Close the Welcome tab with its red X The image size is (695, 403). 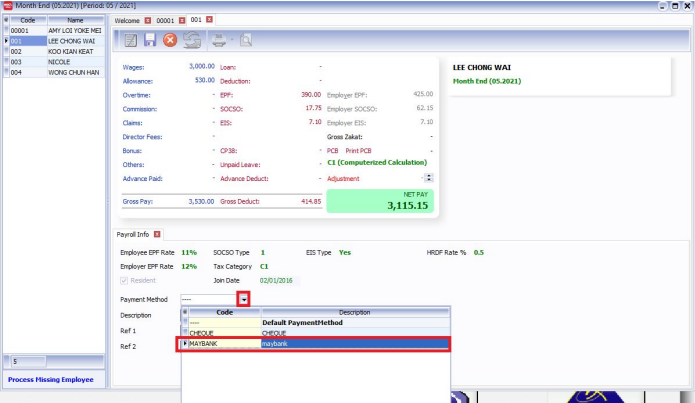148,20
